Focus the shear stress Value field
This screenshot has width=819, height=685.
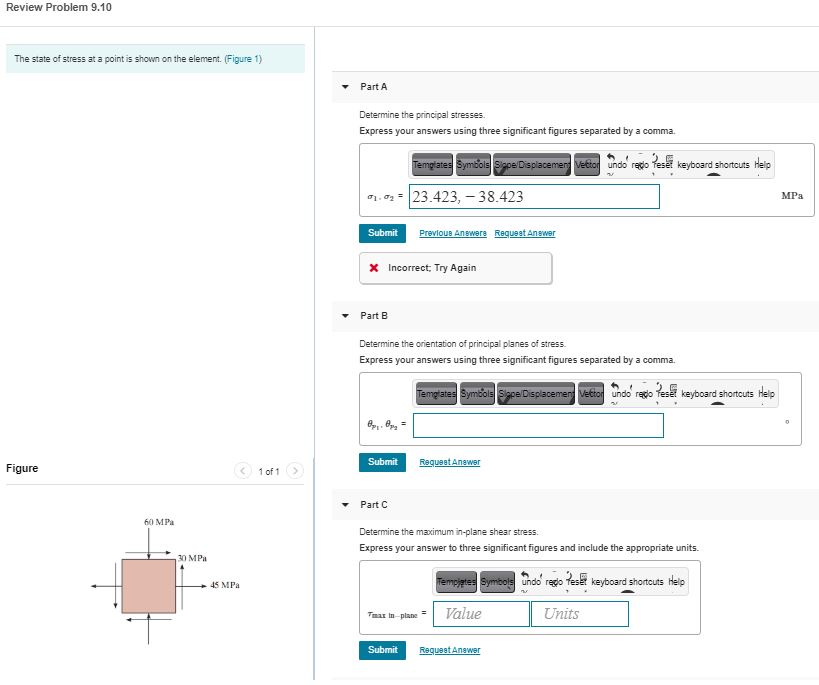(481, 614)
